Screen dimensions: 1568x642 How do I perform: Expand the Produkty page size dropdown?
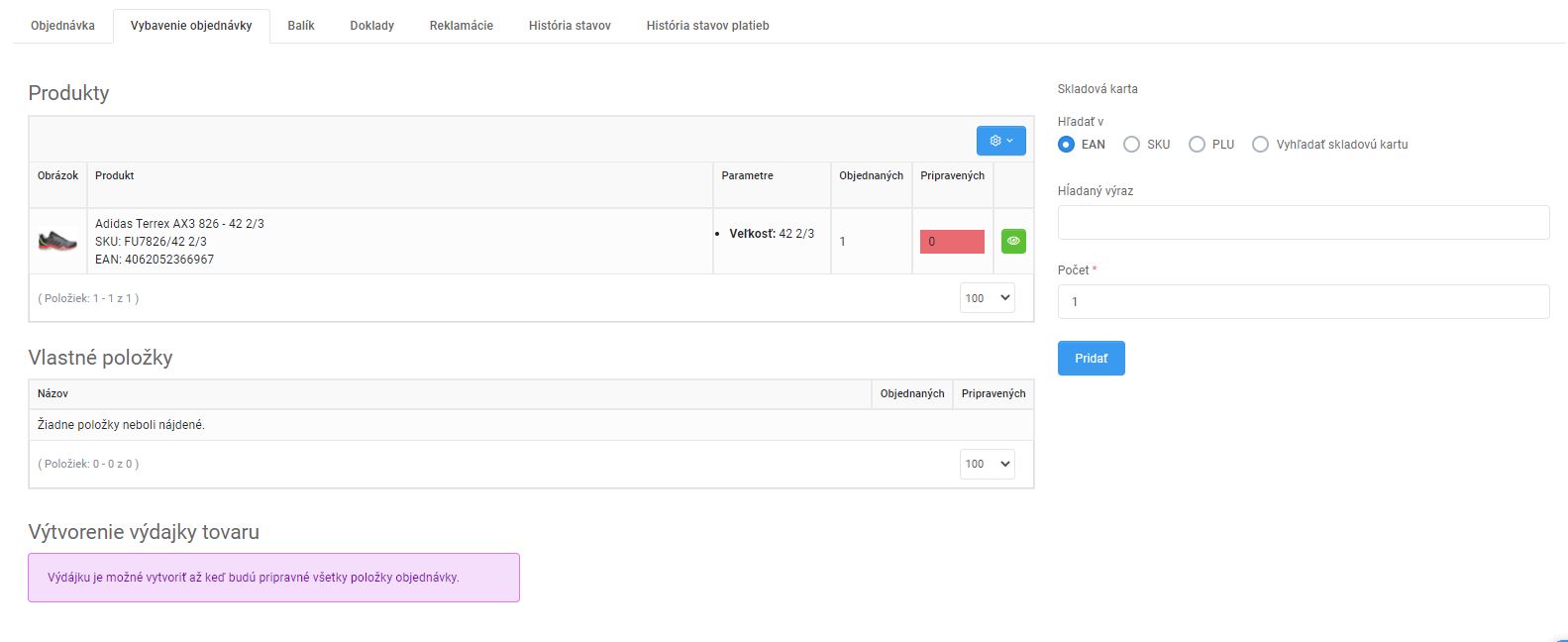[x=987, y=298]
